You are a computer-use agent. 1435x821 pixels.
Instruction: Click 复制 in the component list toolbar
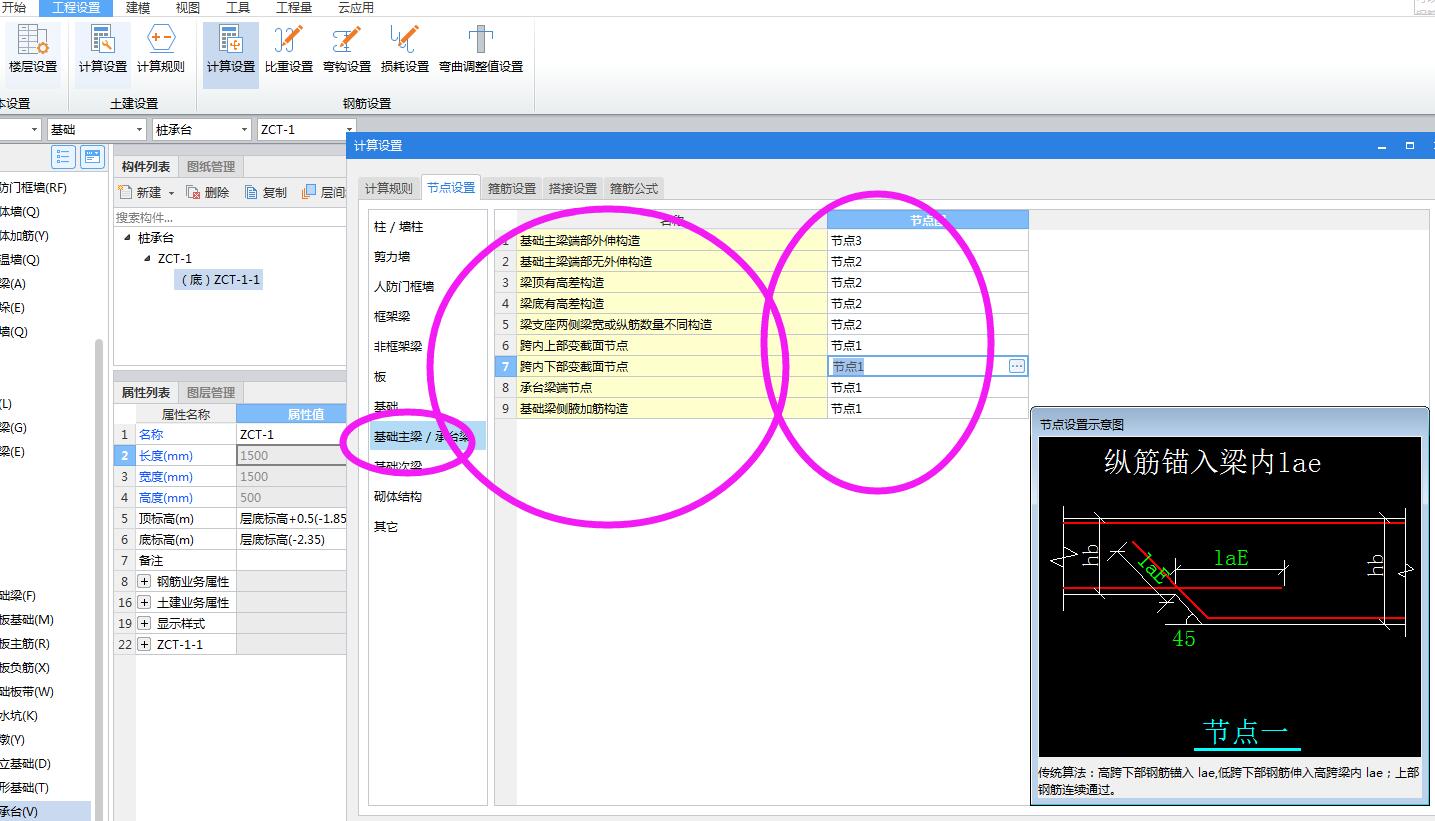(x=266, y=192)
